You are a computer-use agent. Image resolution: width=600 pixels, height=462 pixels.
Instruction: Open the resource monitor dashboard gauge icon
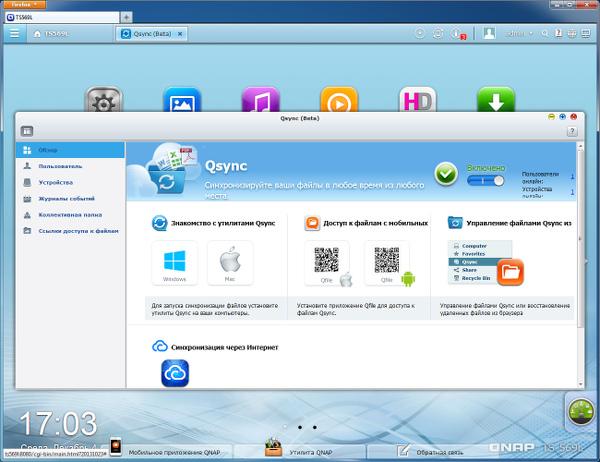pyautogui.click(x=580, y=411)
